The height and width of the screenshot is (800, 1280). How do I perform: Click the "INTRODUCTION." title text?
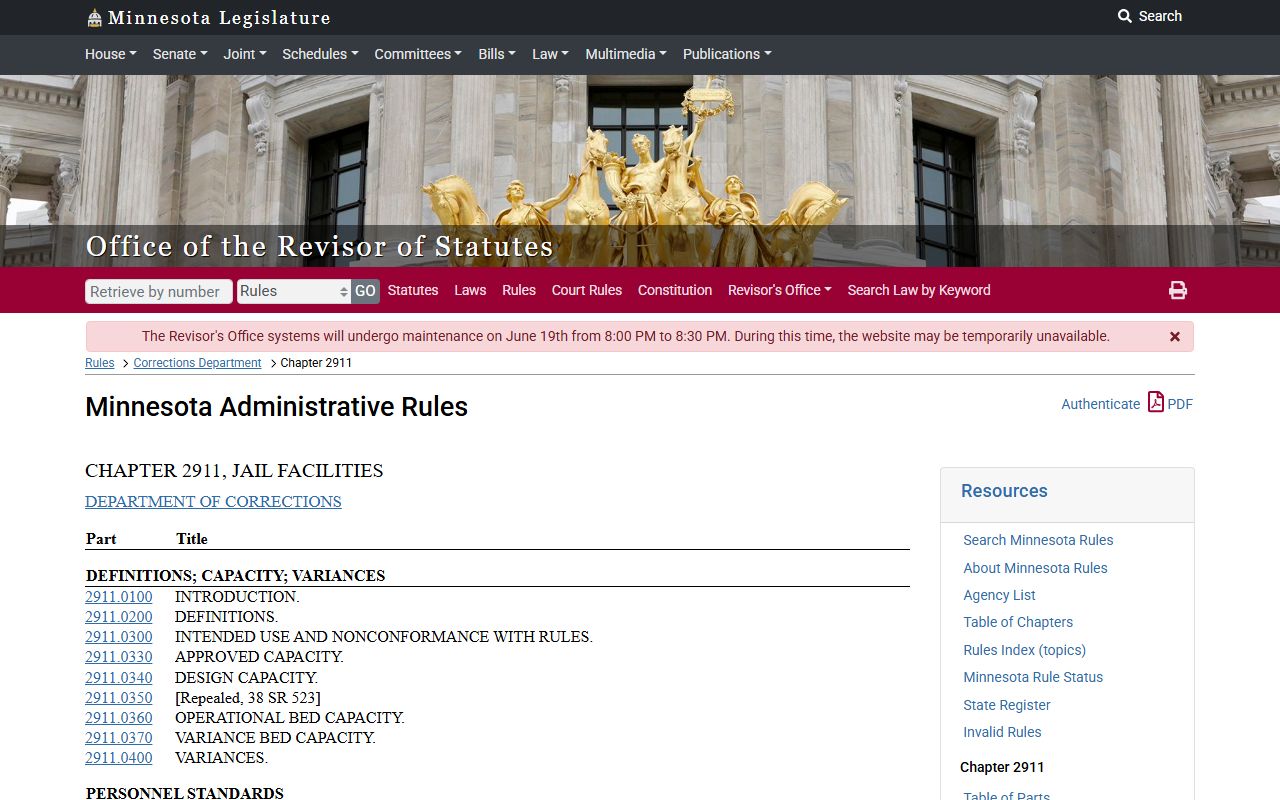click(x=237, y=597)
